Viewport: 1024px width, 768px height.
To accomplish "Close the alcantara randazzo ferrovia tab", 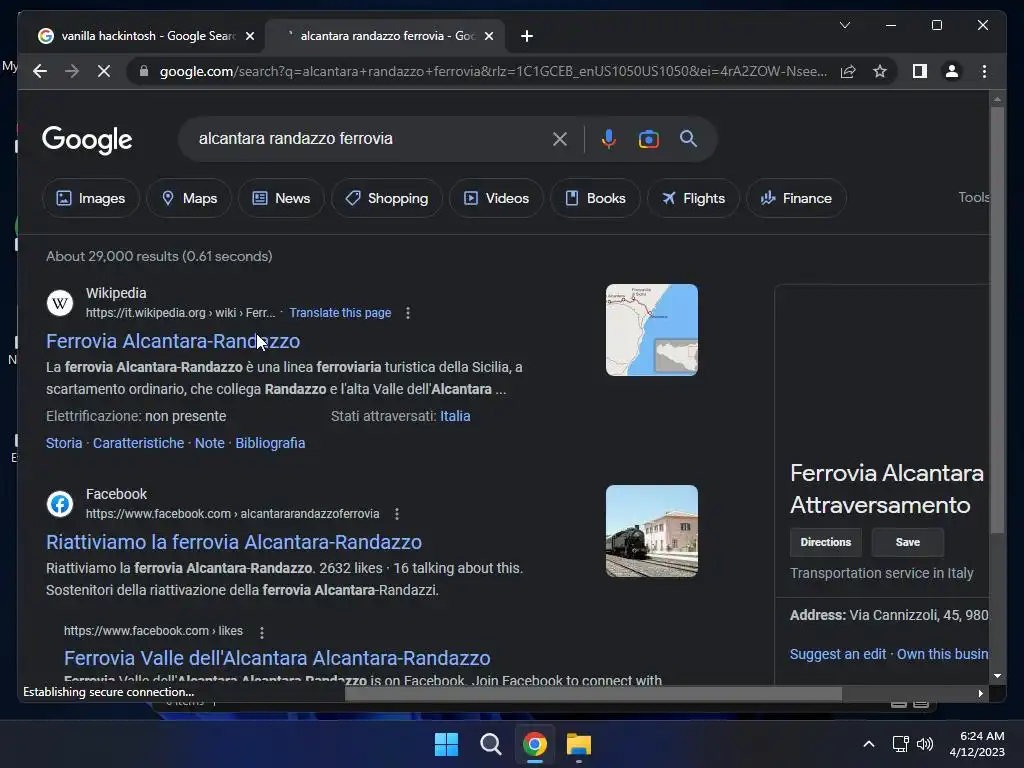I will 488,36.
